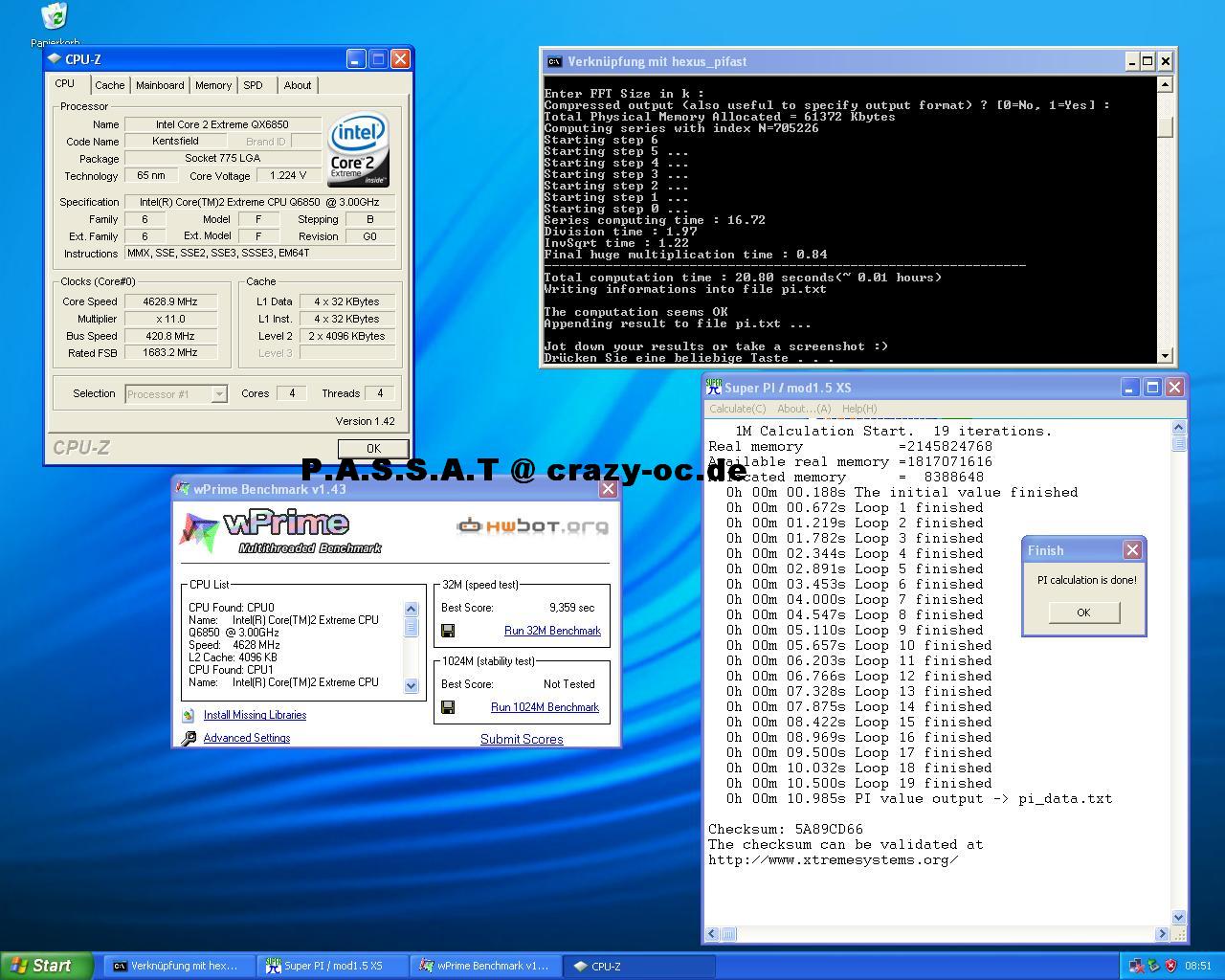This screenshot has width=1225, height=980.
Task: Run 32M Benchmark link in wPrime
Action: click(552, 631)
